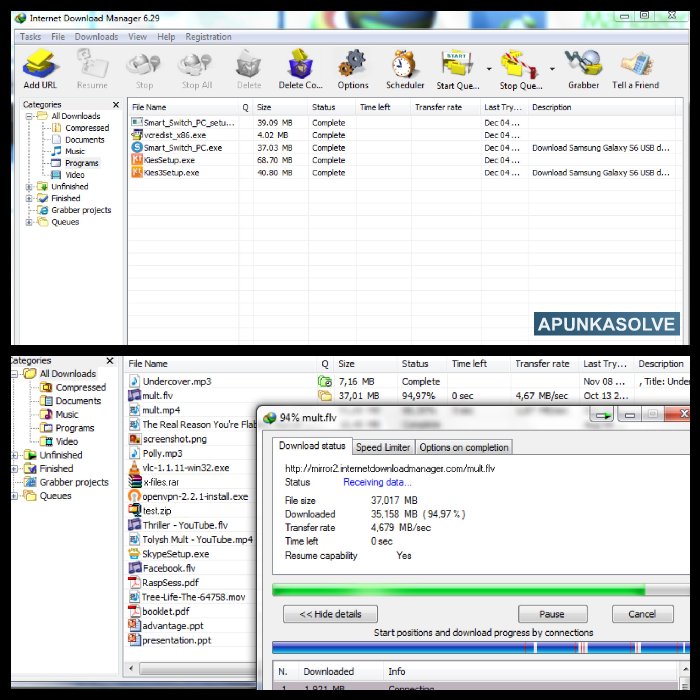The height and width of the screenshot is (700, 700).
Task: Cancel the mult.flv download
Action: (642, 614)
